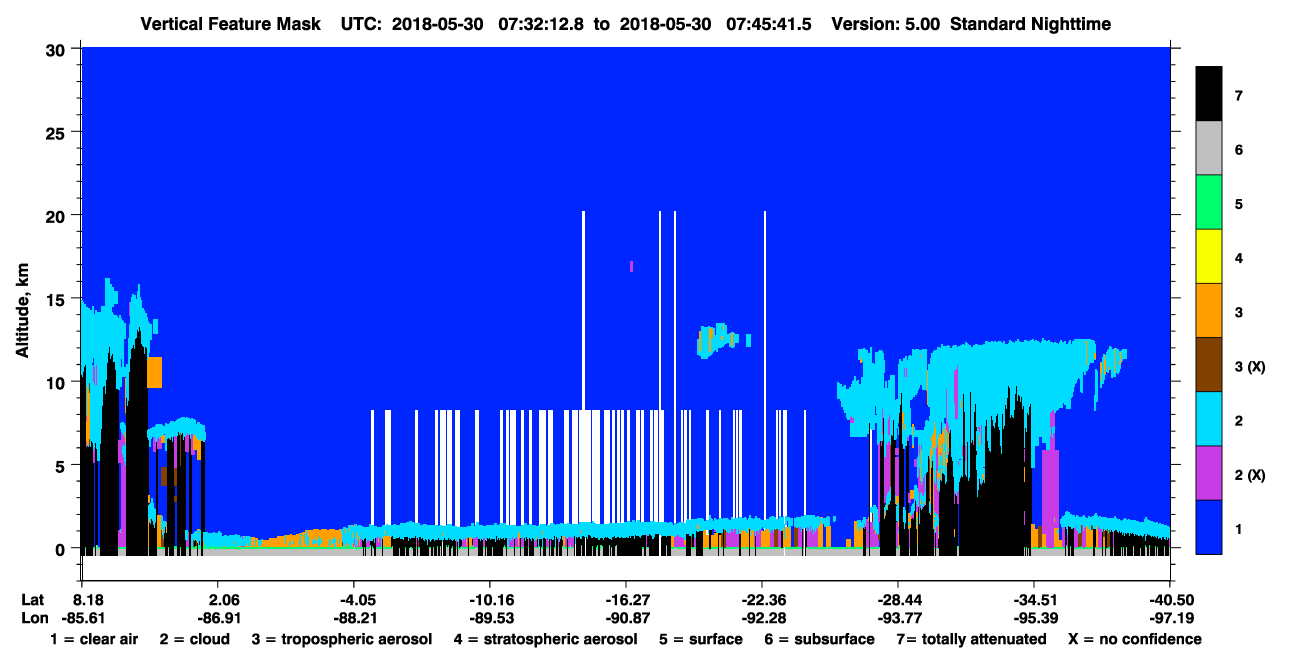Click legend text '1 = clear air'
Viewport: 1300px width, 667px height.
pyautogui.click(x=94, y=639)
